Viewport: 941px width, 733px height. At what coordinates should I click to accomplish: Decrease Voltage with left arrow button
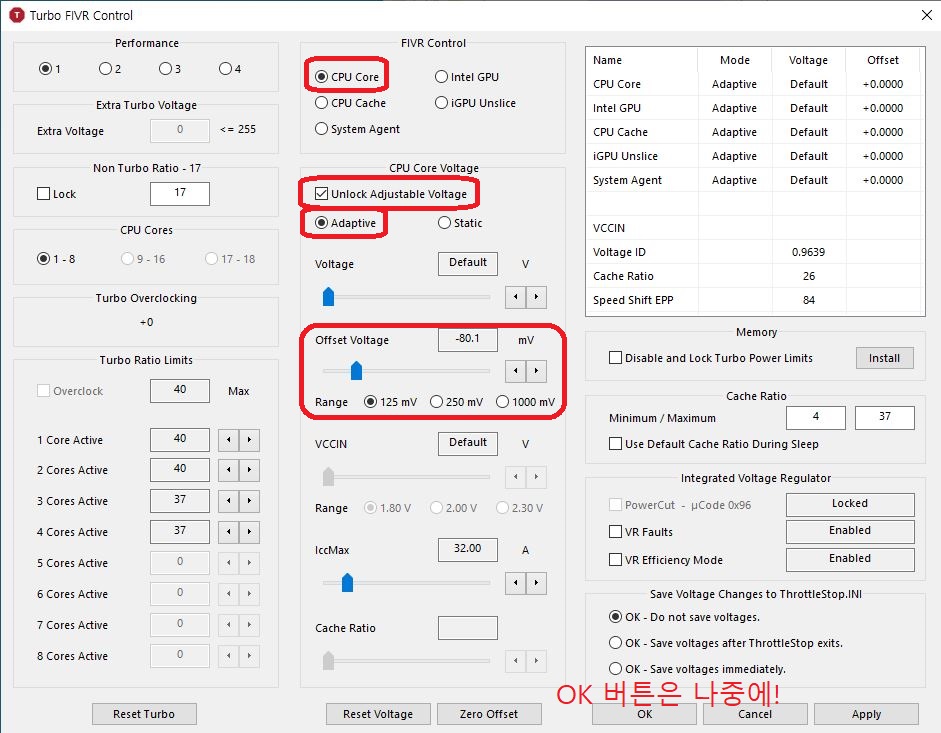516,297
